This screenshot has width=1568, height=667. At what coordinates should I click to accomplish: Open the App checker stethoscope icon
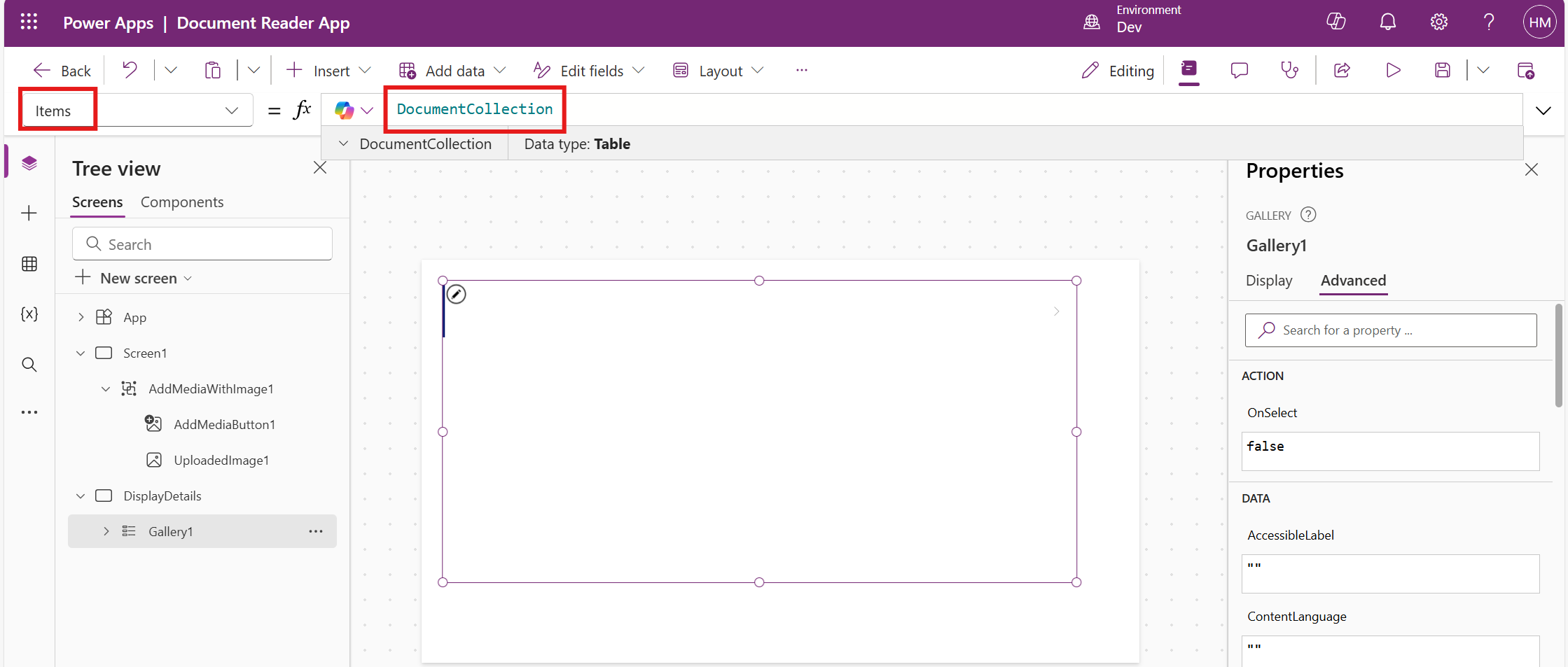[1289, 70]
